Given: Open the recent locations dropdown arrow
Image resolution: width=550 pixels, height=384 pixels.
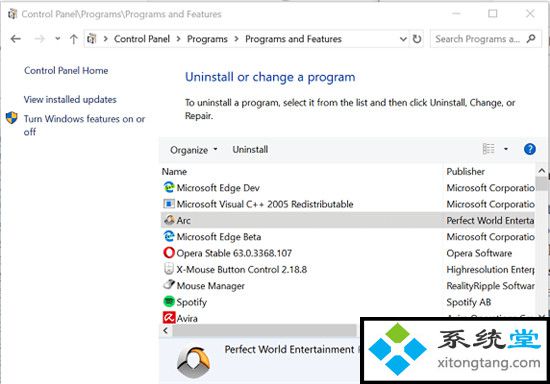Looking at the screenshot, I should (58, 39).
